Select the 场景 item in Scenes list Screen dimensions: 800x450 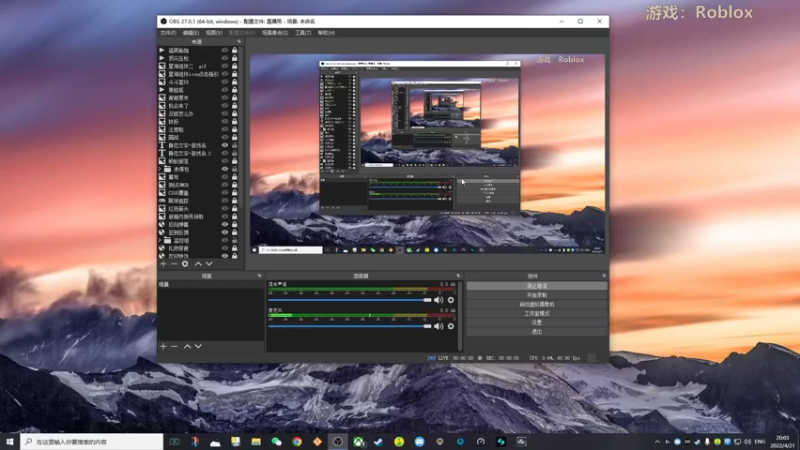211,285
